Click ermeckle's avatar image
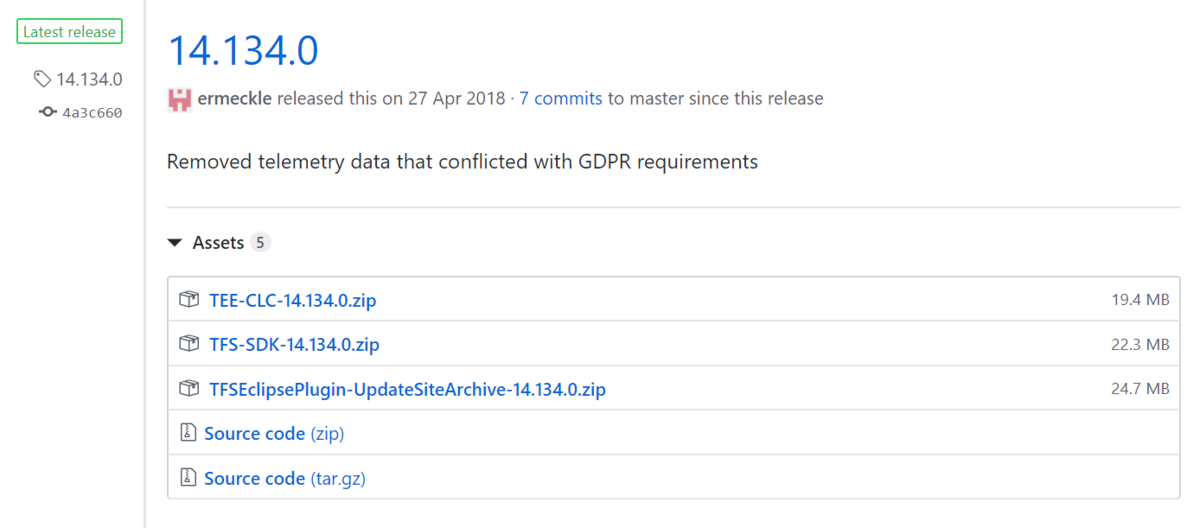This screenshot has height=528, width=1200. coord(179,99)
